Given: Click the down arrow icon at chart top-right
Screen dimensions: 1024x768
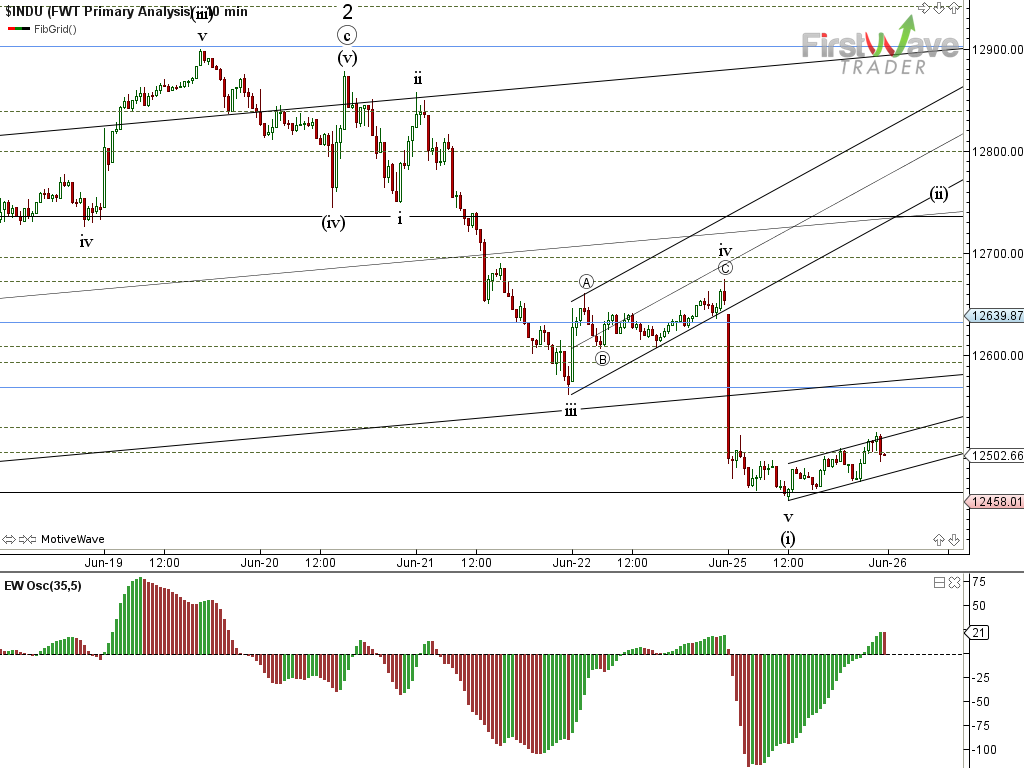Looking at the screenshot, I should click(x=940, y=8).
